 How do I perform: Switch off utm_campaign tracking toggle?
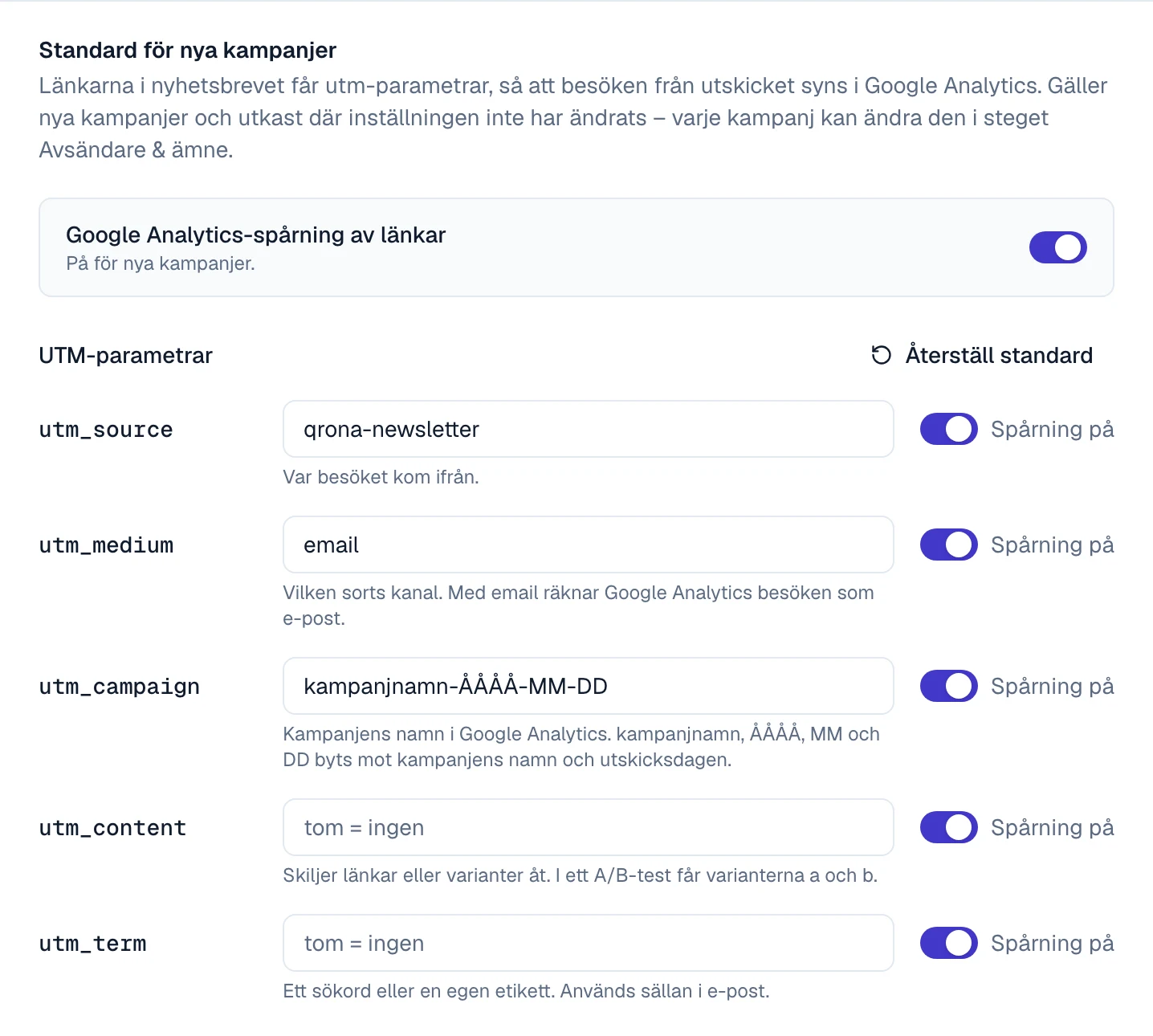(x=949, y=686)
